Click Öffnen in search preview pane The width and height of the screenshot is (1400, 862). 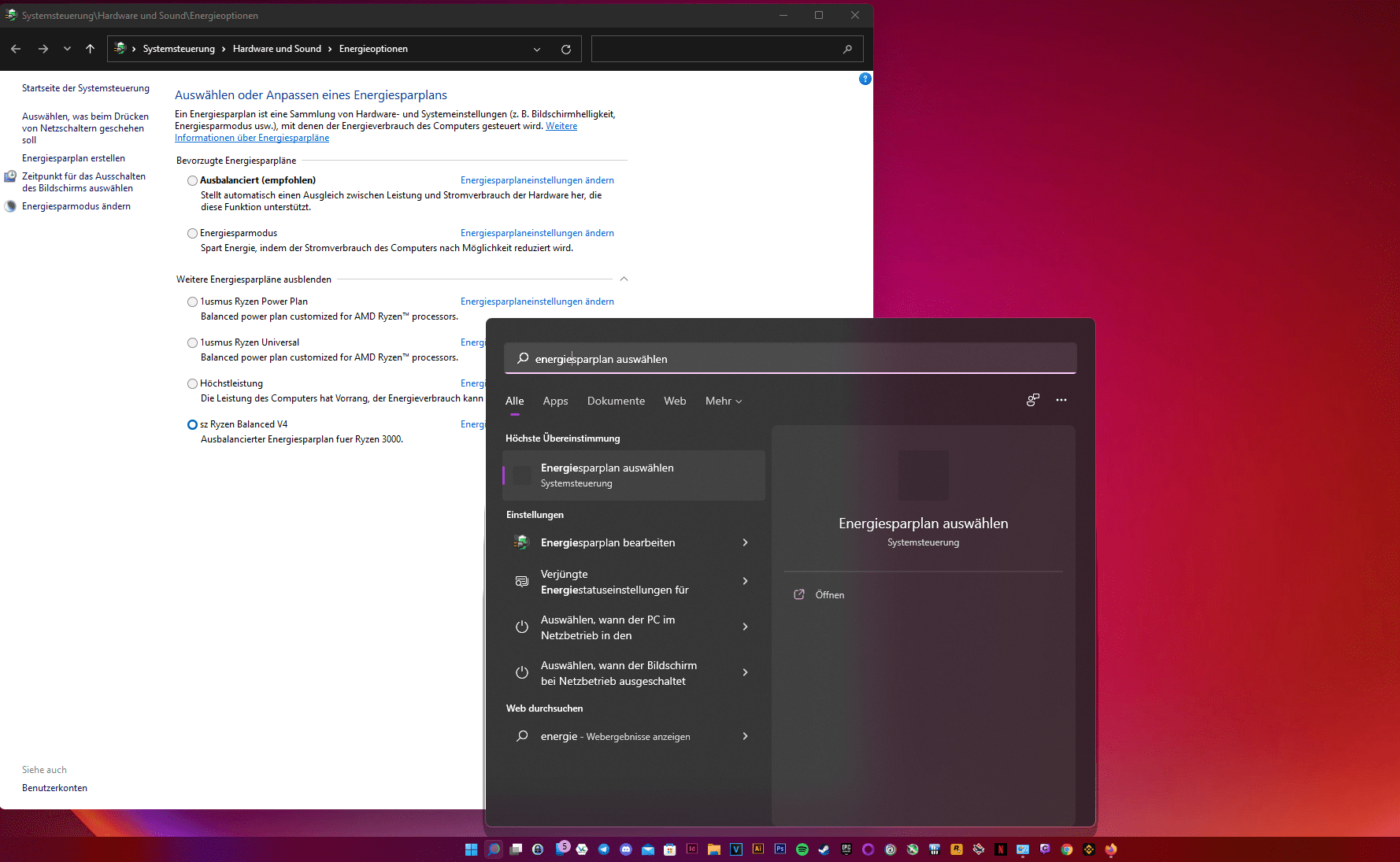point(829,594)
